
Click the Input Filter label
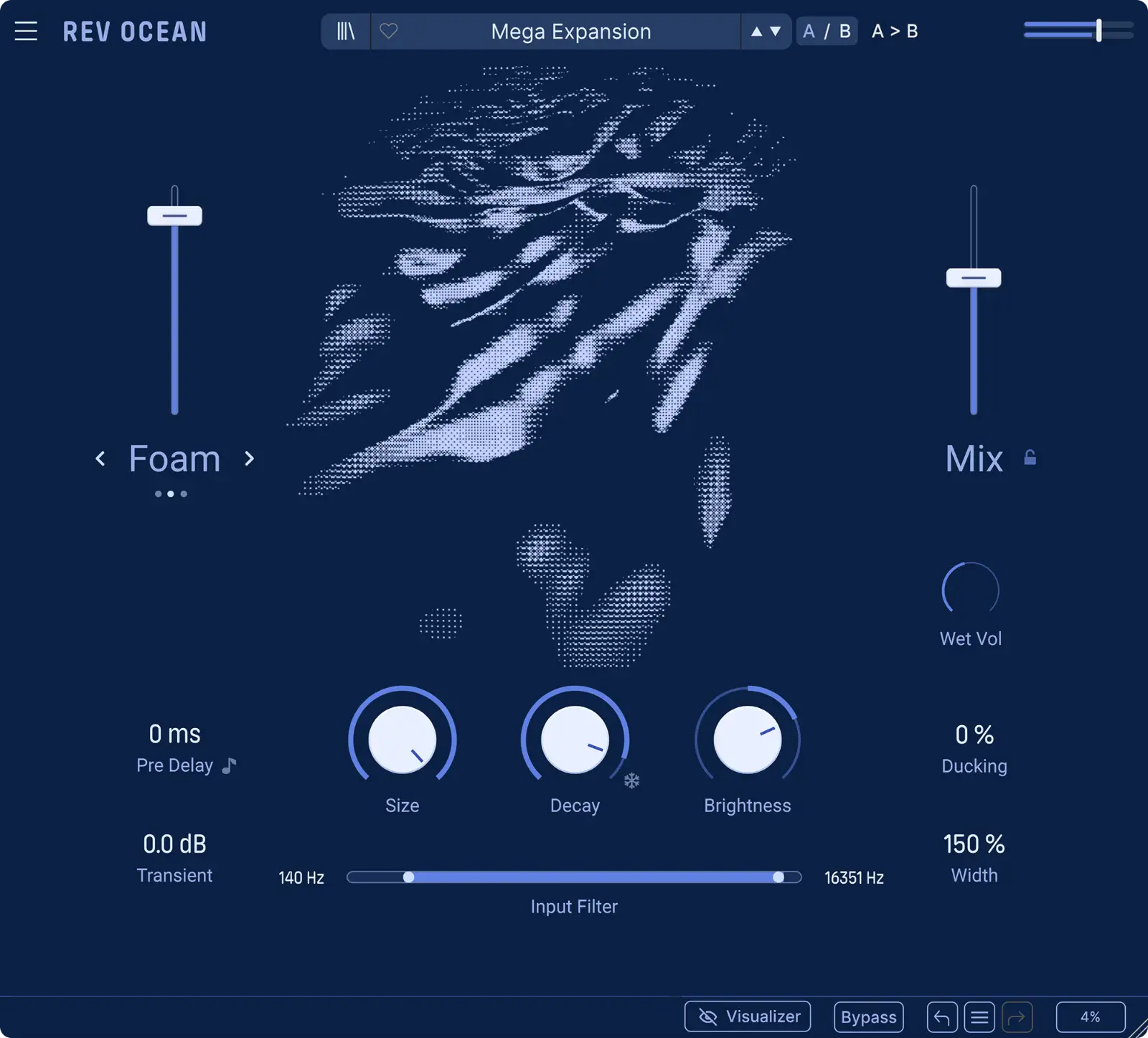[x=574, y=907]
